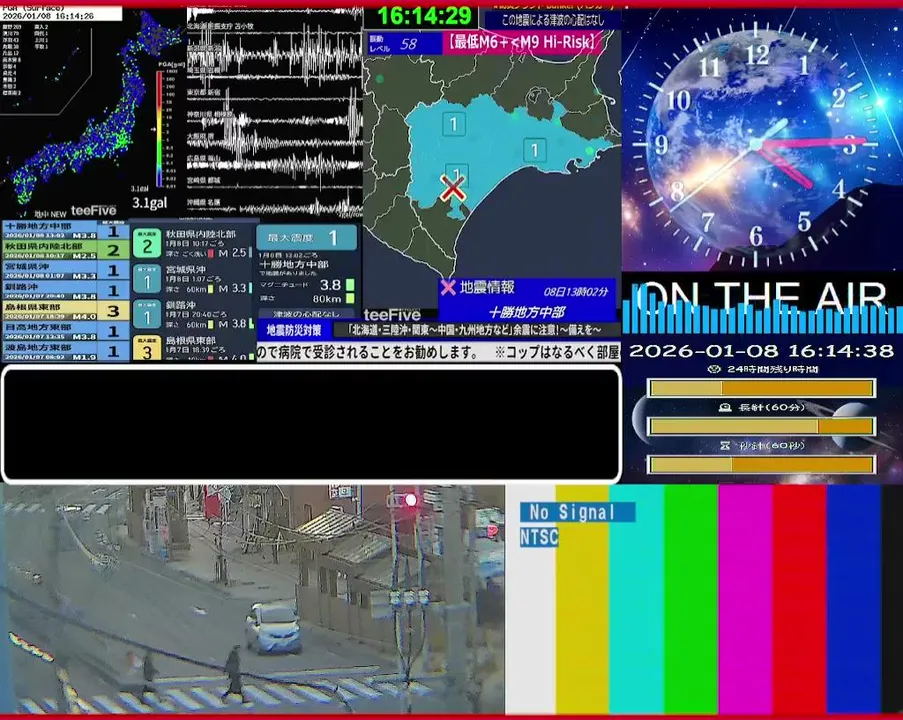Click the green intensity 2 badge on 秋田県内陸北部 card

(147, 244)
